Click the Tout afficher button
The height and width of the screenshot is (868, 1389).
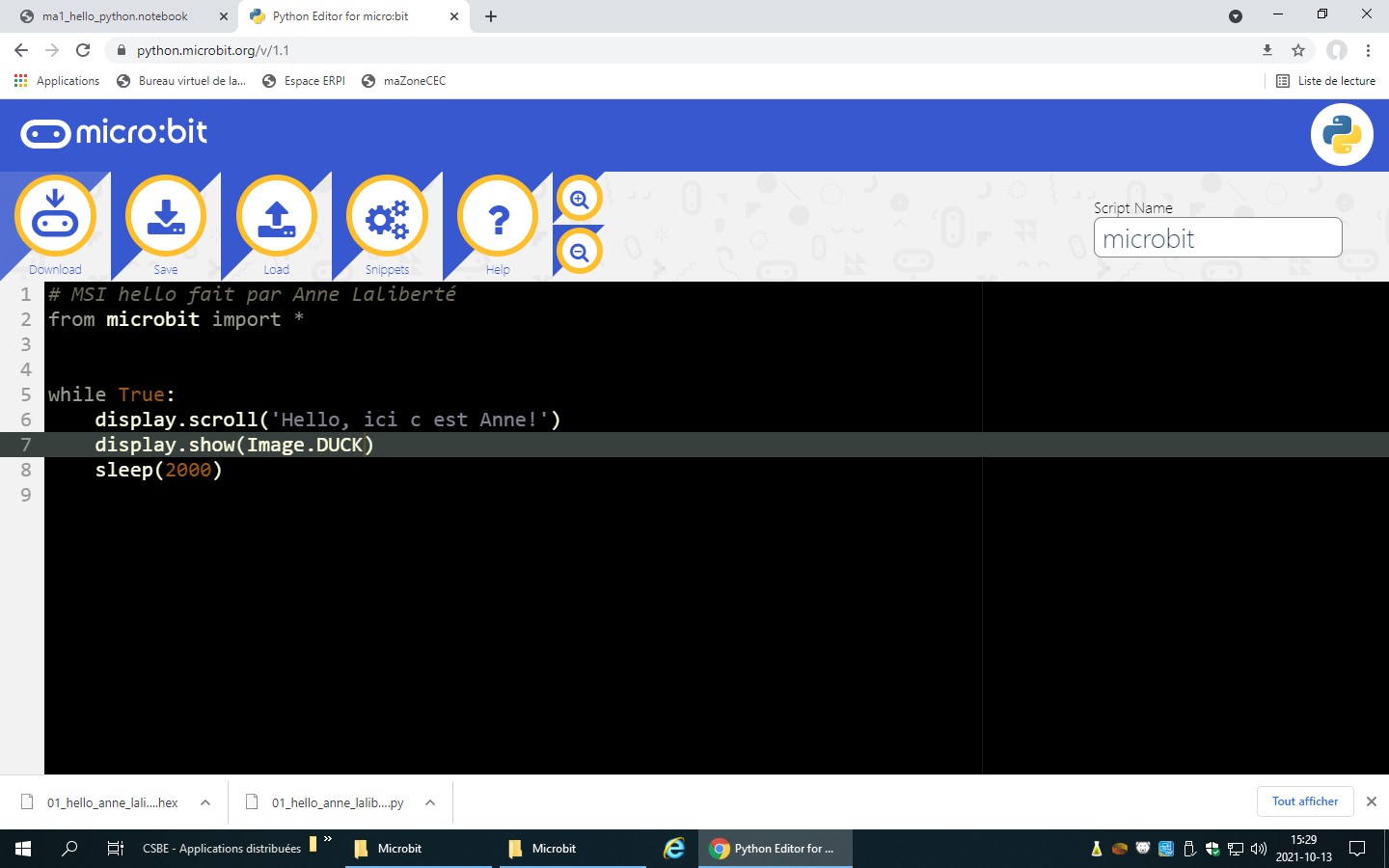[1305, 801]
